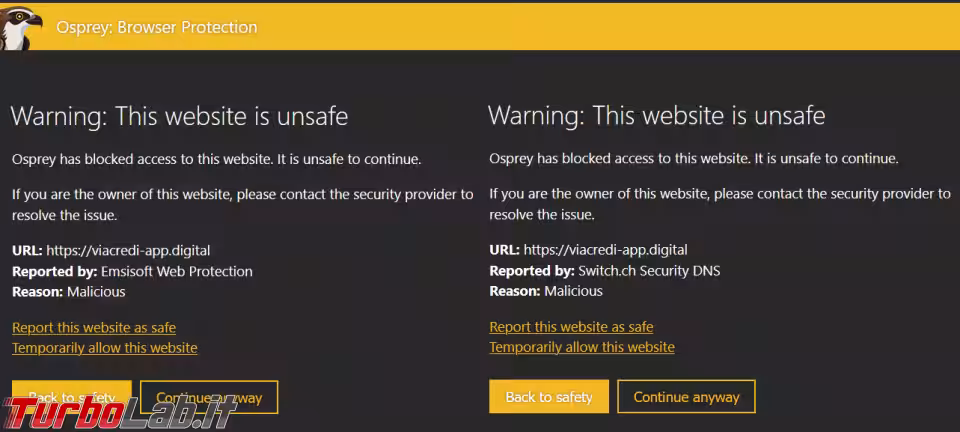Click the 'Osprey has blocked access' message on the left
The width and height of the screenshot is (960, 432).
coord(217,160)
